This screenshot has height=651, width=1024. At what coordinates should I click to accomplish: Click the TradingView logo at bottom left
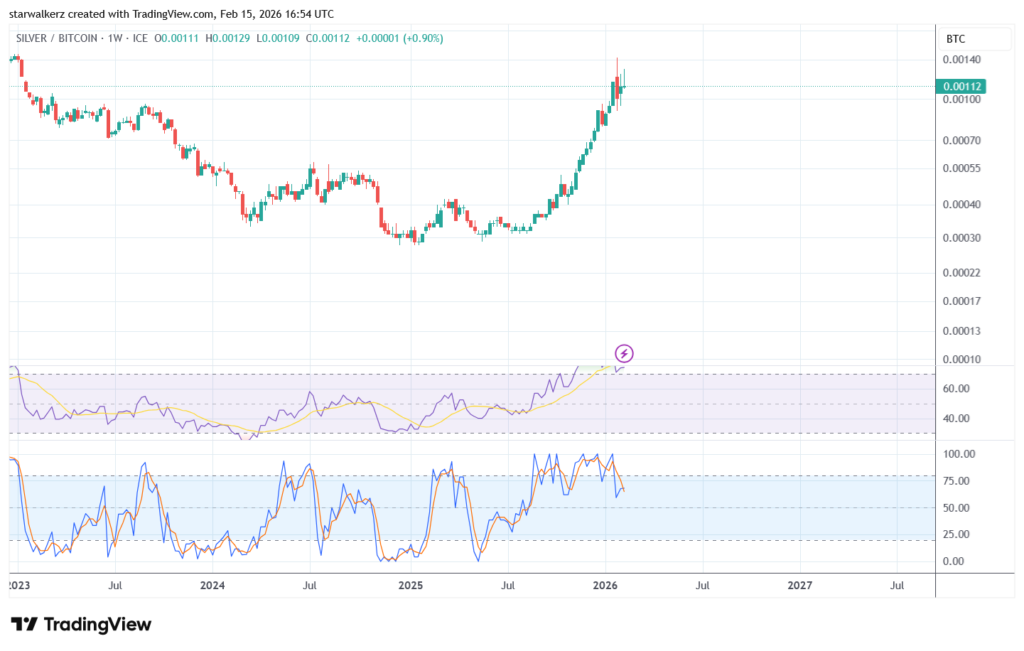81,624
